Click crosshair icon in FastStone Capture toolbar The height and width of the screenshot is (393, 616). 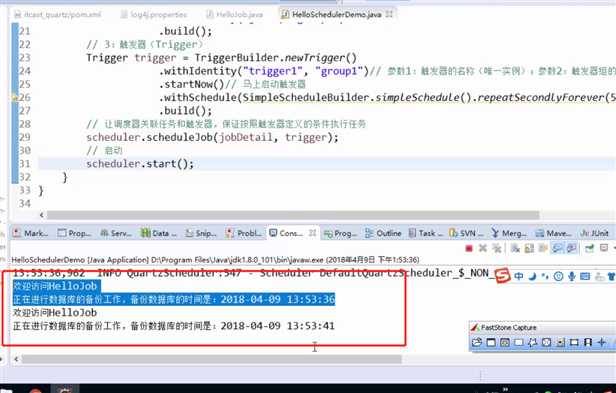(601, 342)
